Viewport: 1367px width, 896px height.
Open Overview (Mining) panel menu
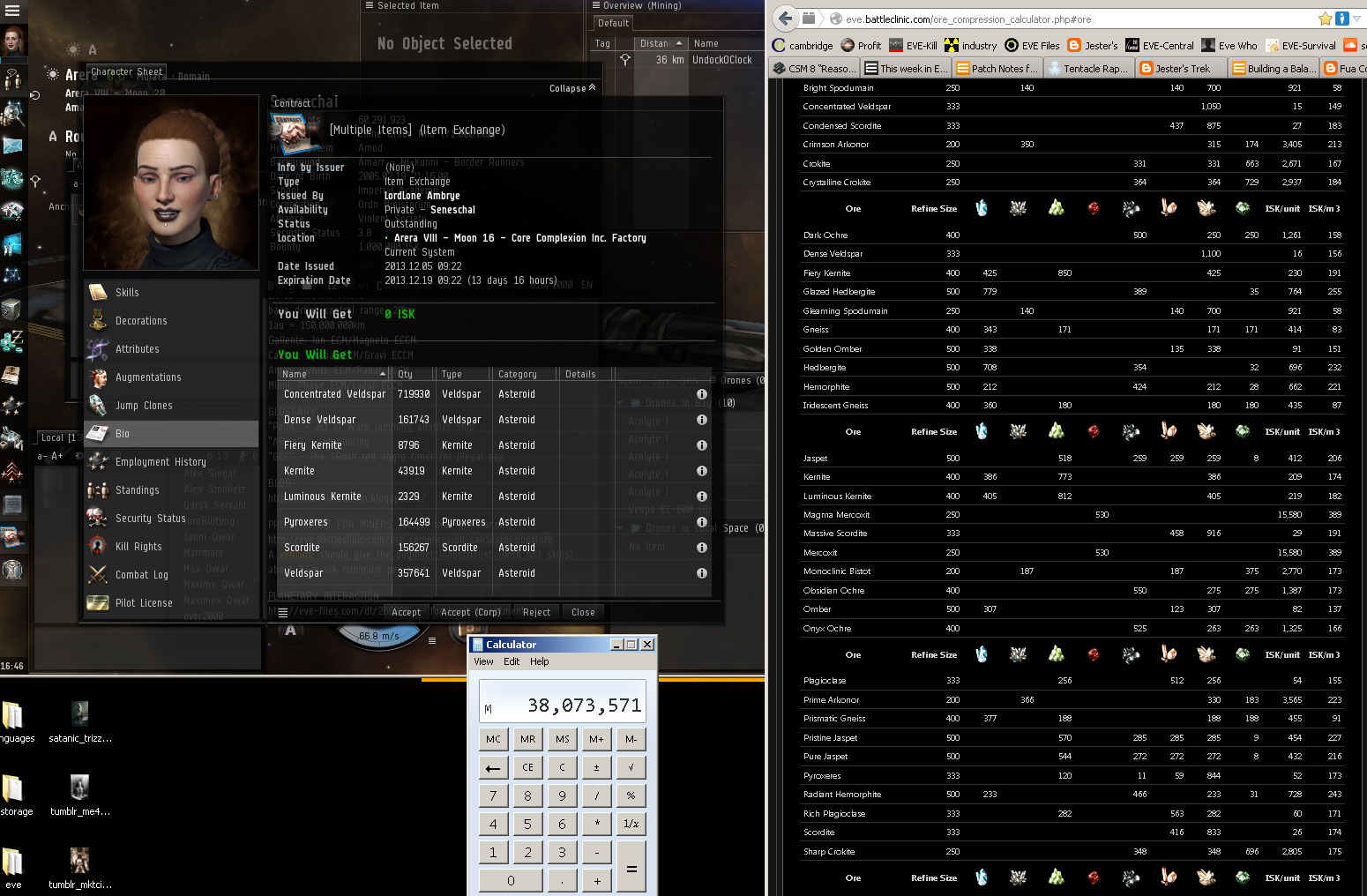597,5
